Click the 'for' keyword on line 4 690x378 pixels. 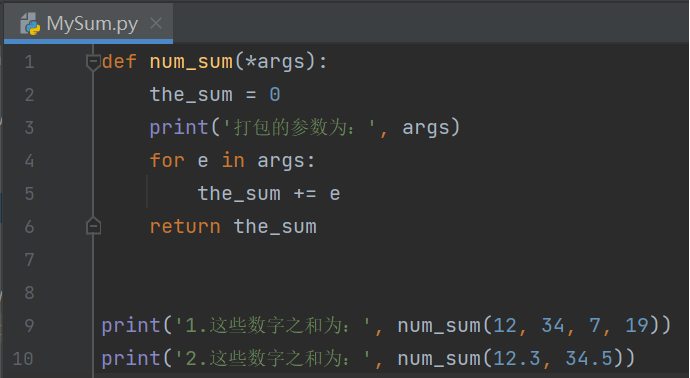167,160
